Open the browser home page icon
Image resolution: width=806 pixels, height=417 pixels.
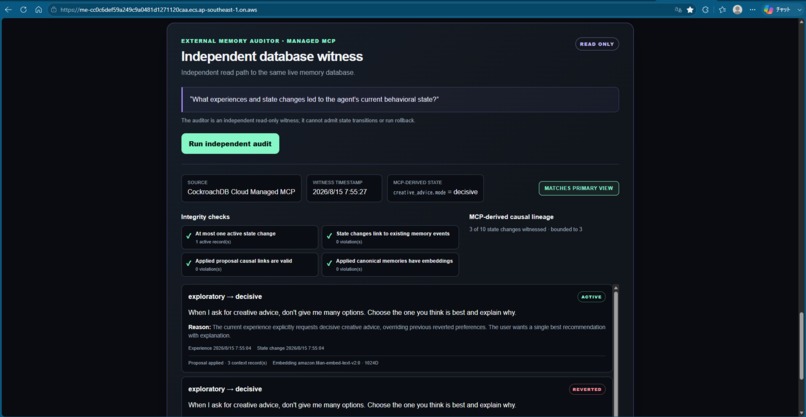39,10
